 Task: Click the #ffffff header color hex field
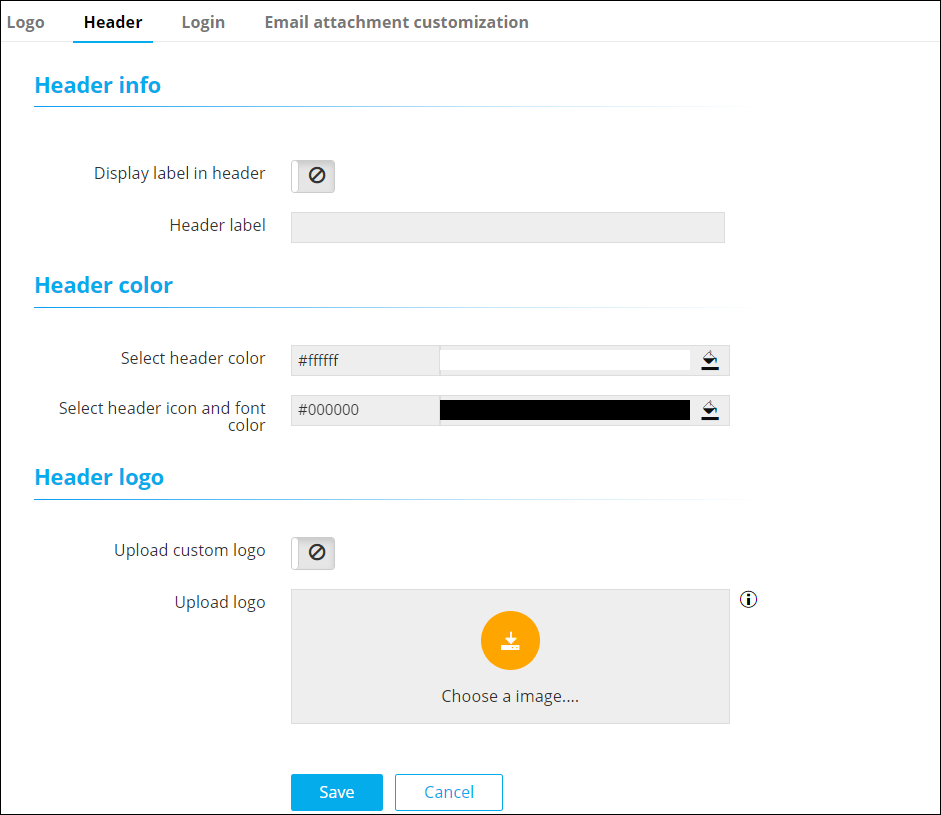click(365, 360)
